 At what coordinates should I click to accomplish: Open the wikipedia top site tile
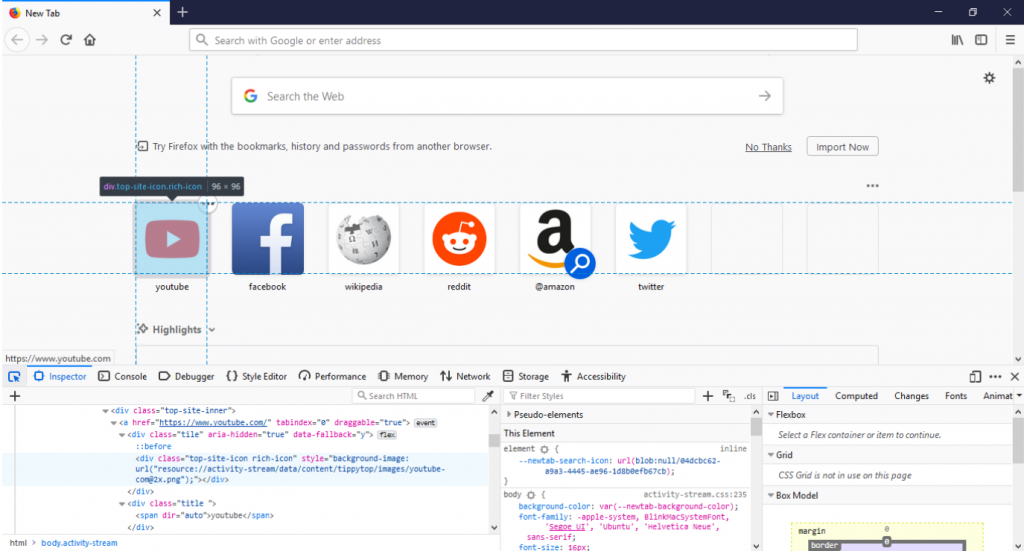[x=364, y=238]
